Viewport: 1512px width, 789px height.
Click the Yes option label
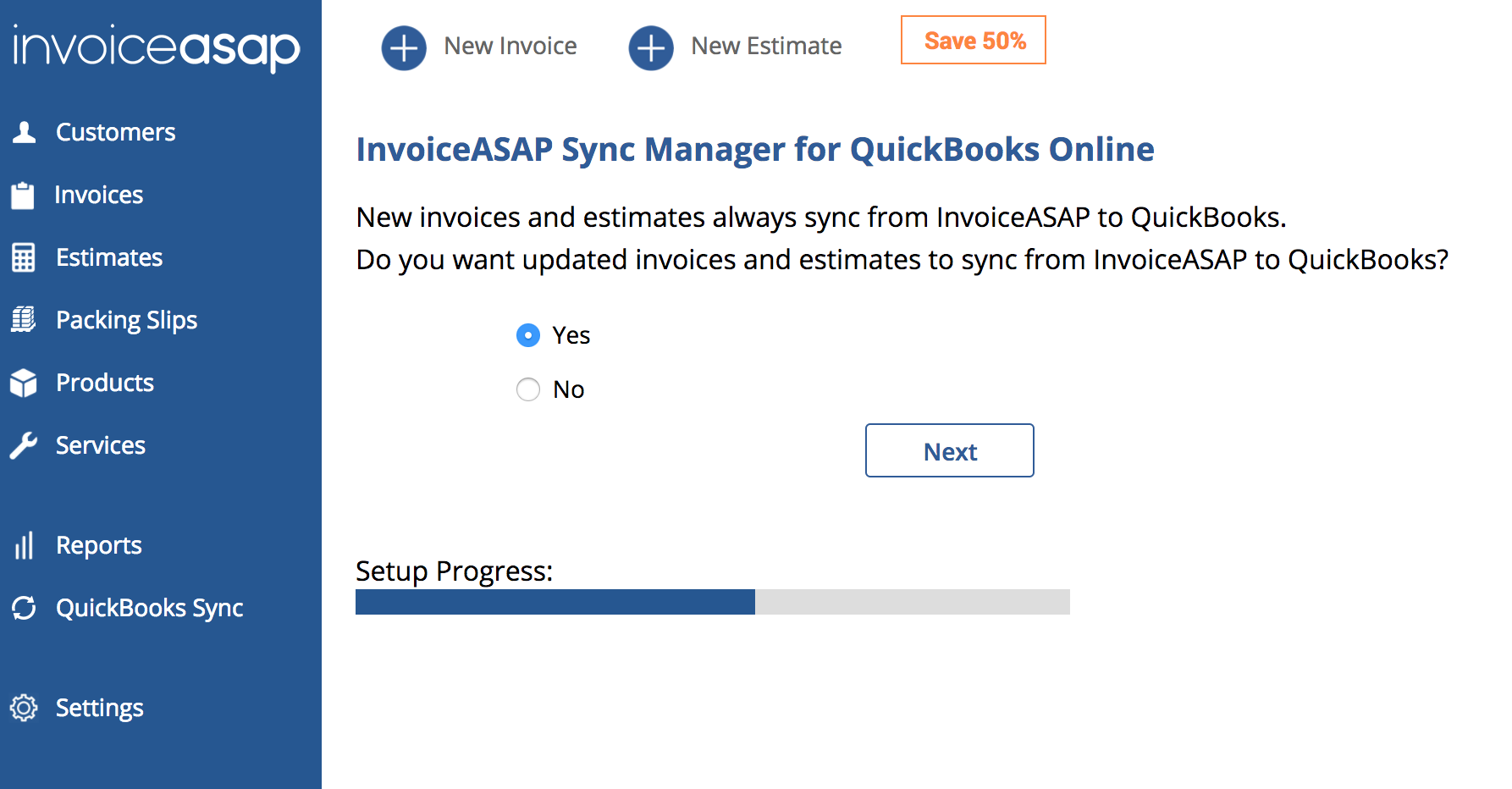pos(571,335)
